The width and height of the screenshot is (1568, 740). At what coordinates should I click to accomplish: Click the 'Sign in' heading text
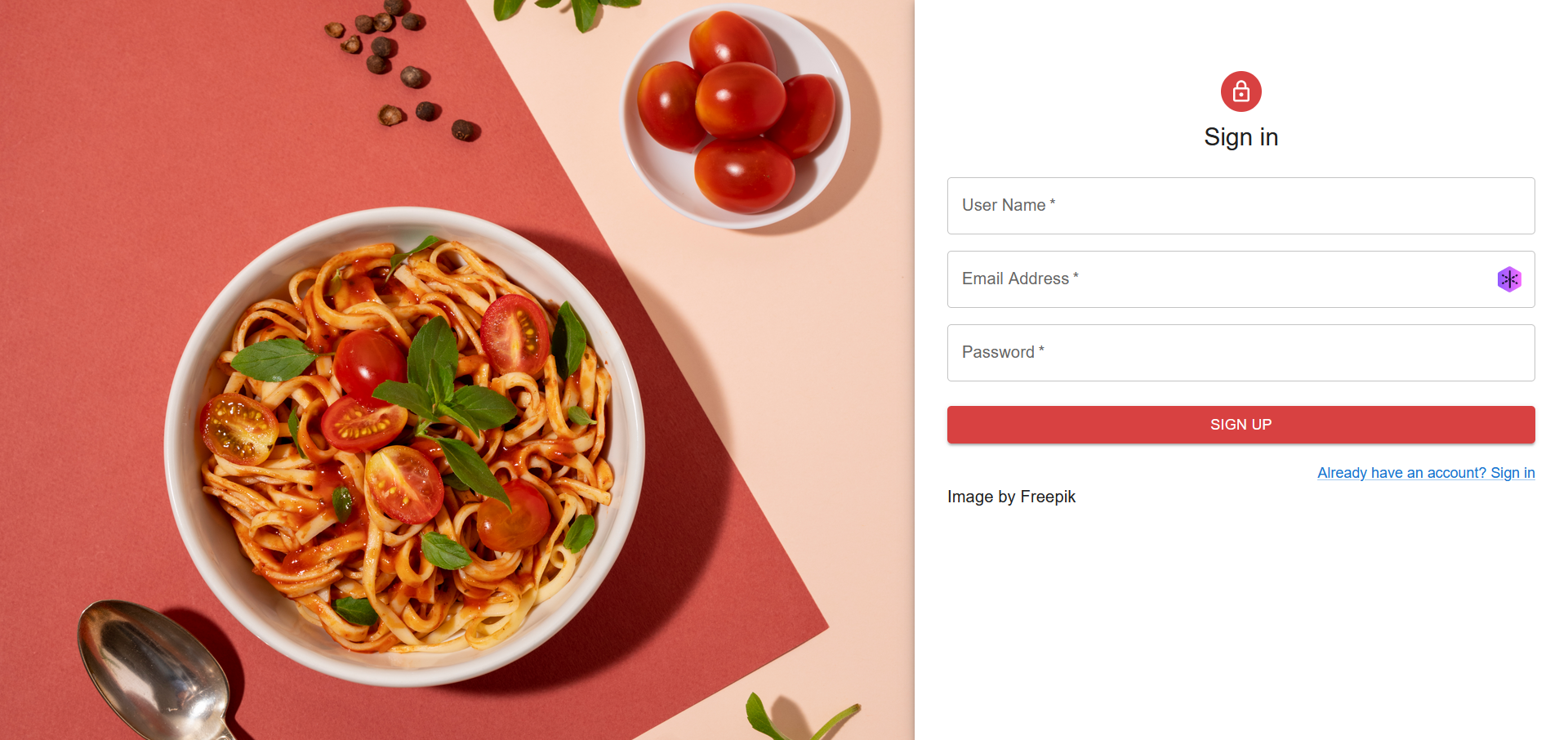pos(1241,137)
